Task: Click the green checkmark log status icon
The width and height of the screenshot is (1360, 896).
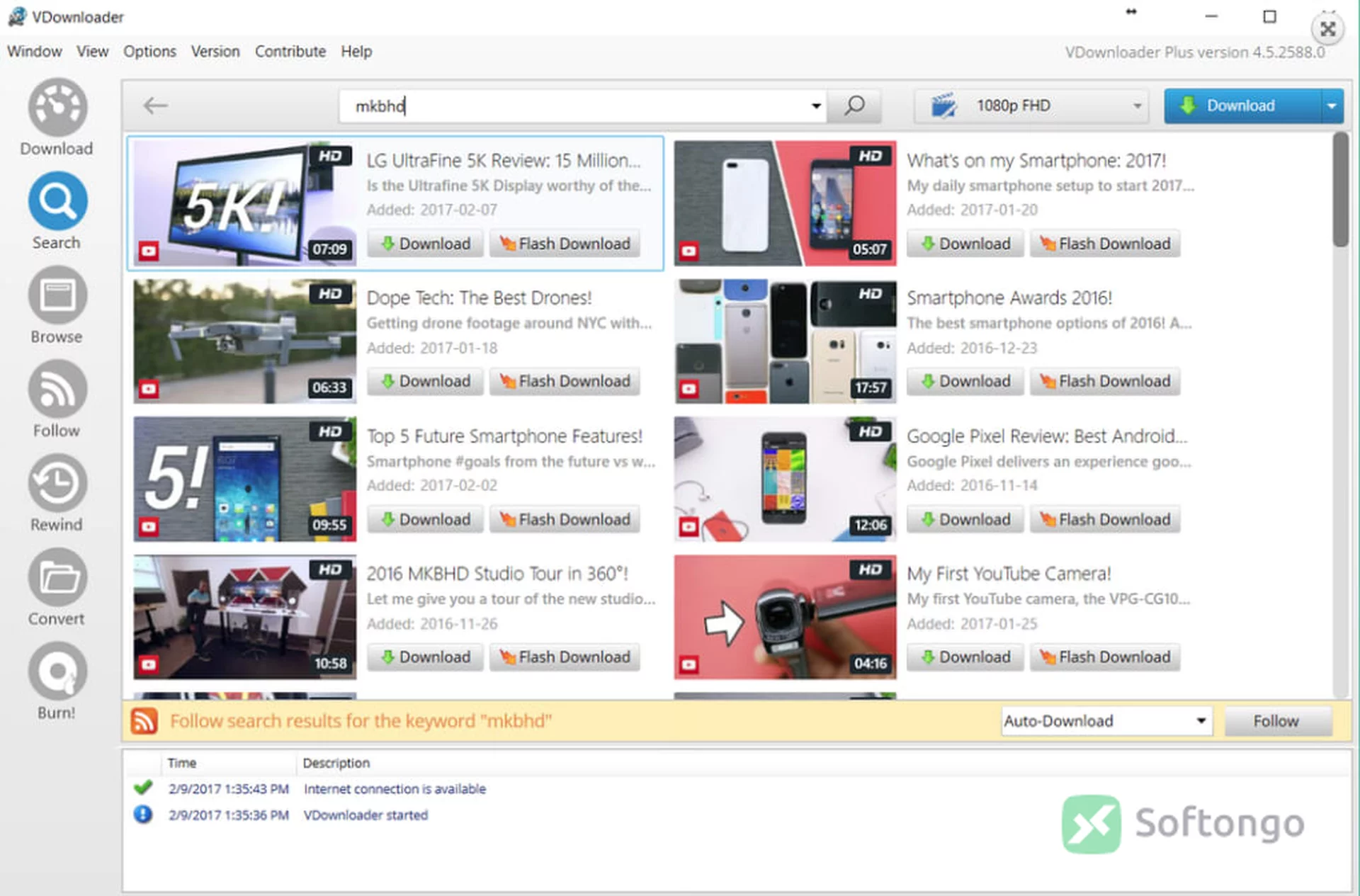Action: (143, 788)
